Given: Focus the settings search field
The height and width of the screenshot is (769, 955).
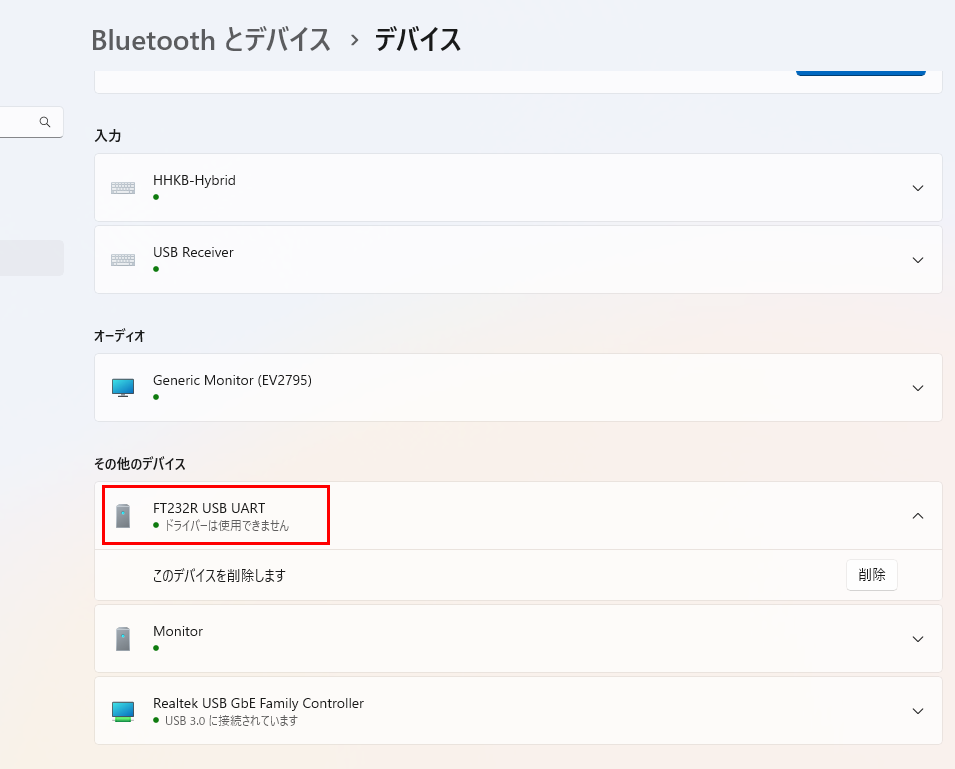Looking at the screenshot, I should [x=20, y=122].
